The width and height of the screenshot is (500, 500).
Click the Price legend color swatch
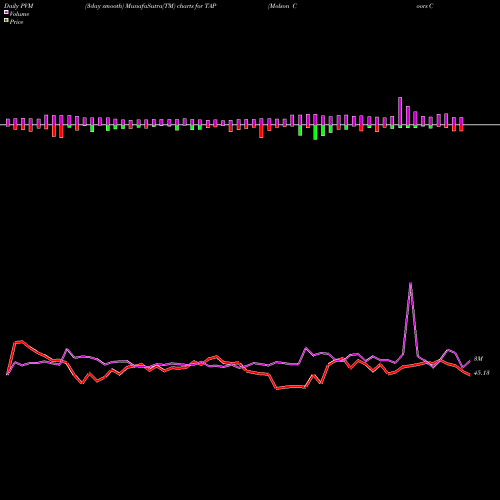click(6, 21)
